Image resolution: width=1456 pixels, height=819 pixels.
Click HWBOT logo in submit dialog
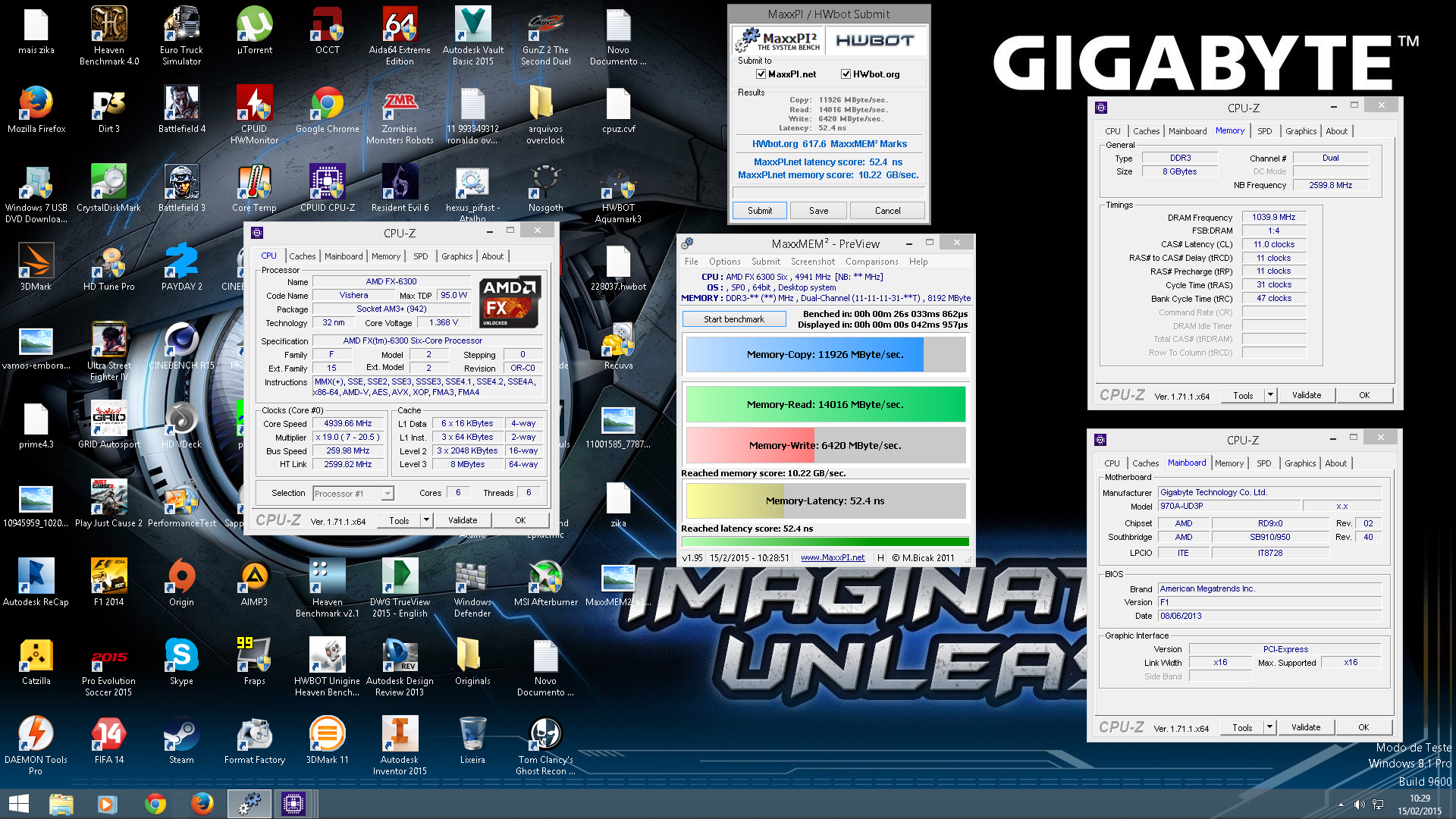click(875, 41)
